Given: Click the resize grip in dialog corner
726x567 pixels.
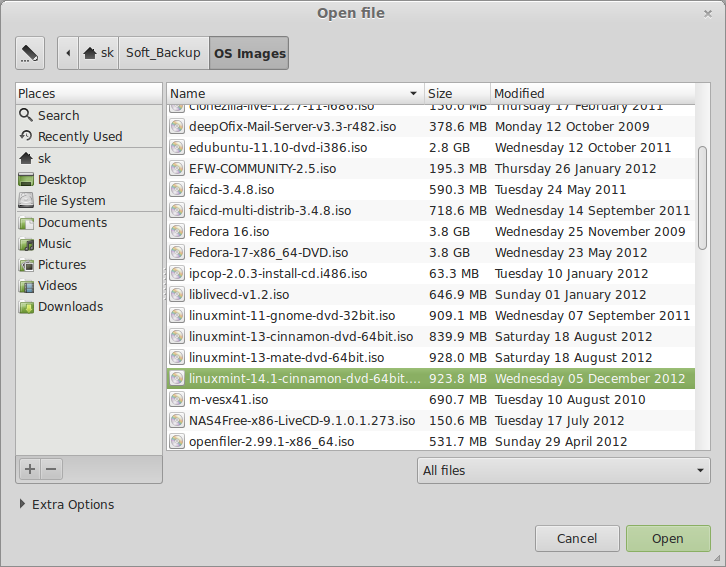Looking at the screenshot, I should click(718, 559).
